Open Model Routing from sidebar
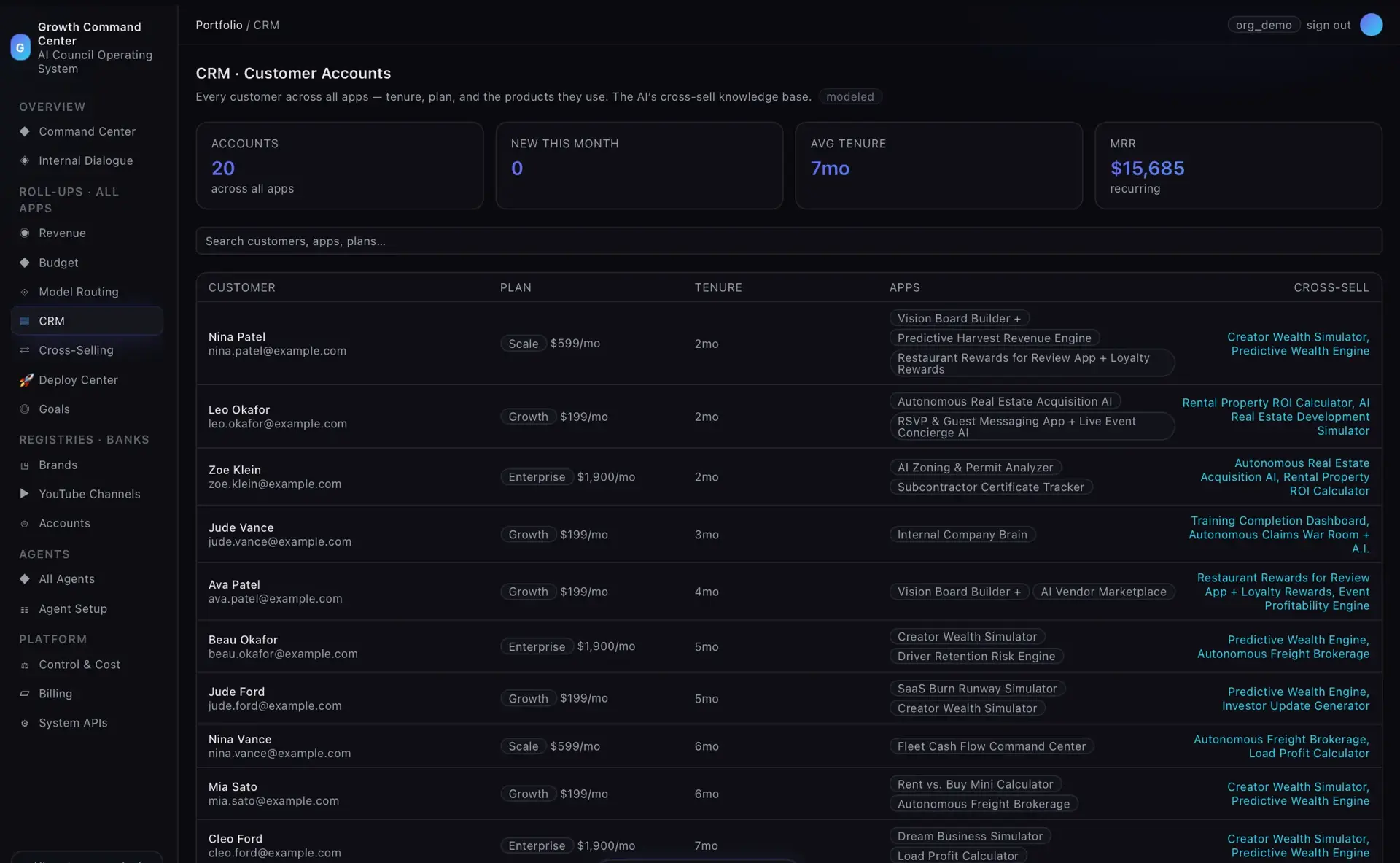The height and width of the screenshot is (863, 1400). [87, 292]
